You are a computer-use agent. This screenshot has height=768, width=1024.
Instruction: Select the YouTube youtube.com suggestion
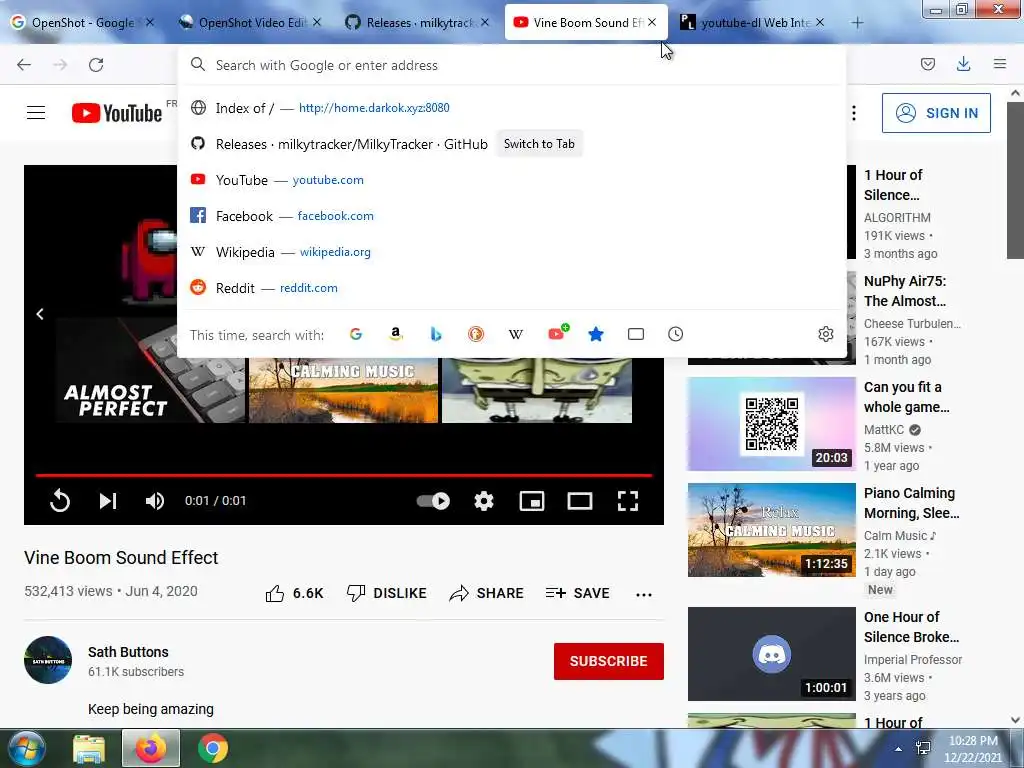click(512, 180)
